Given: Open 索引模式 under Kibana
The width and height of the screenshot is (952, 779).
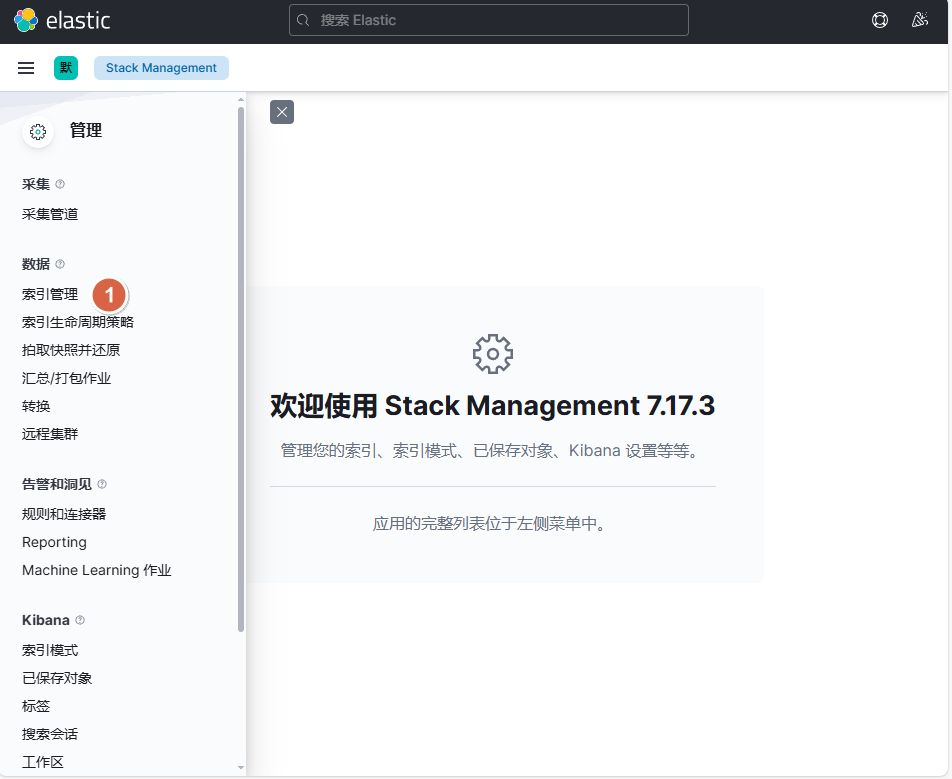Looking at the screenshot, I should [50, 650].
